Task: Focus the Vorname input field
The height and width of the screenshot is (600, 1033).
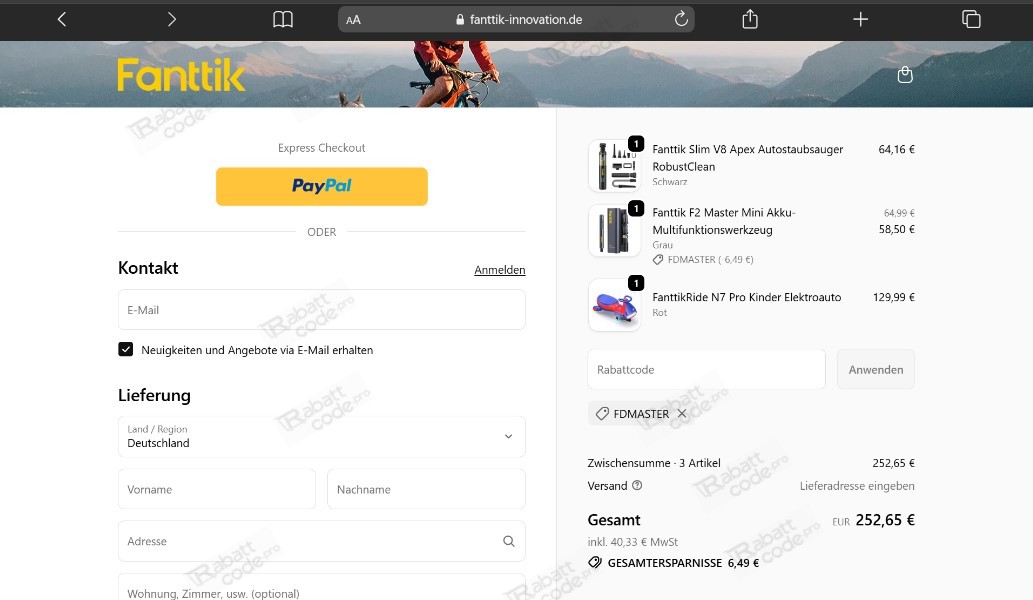Action: point(217,489)
